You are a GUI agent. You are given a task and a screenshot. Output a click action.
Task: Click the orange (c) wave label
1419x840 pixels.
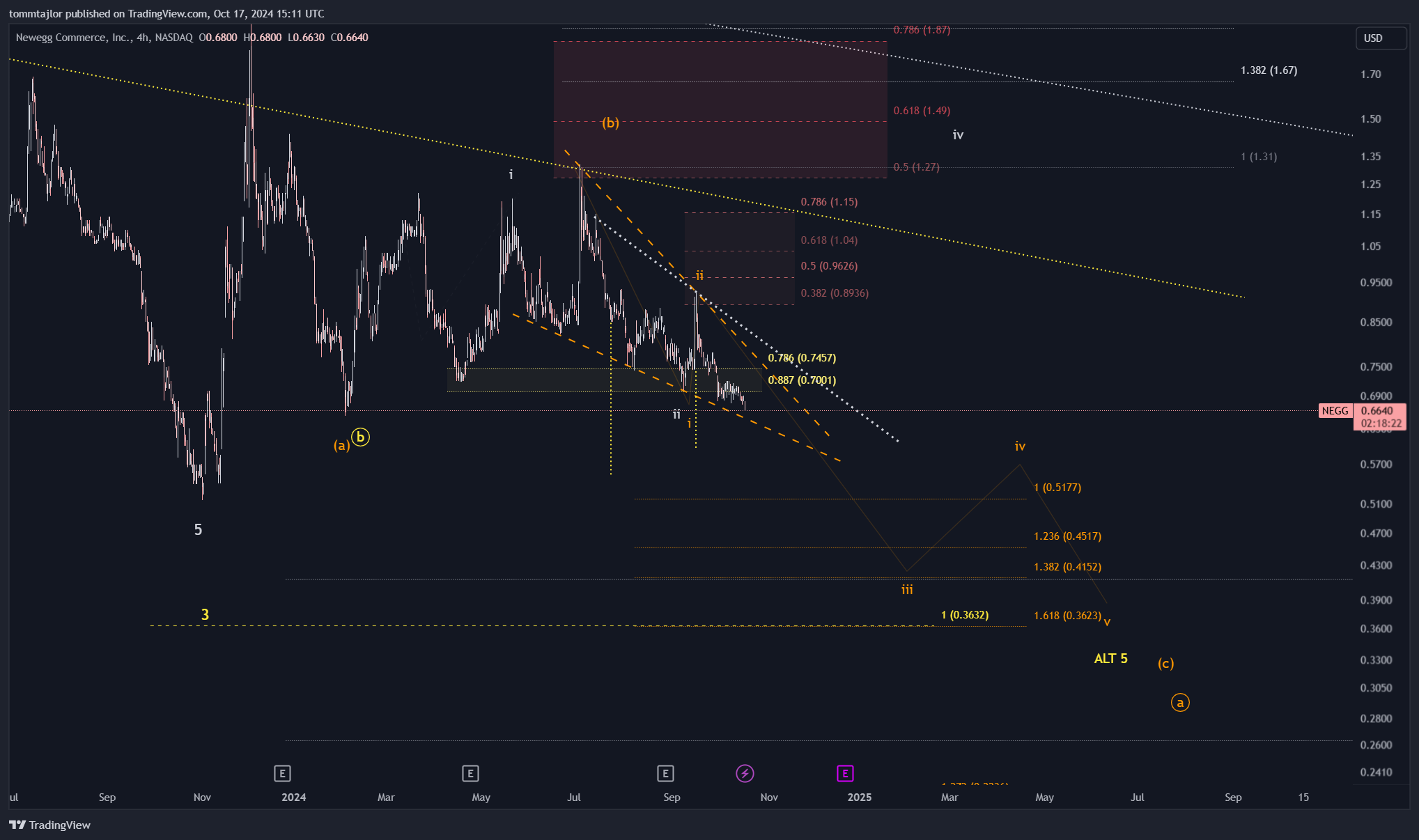(x=1166, y=664)
